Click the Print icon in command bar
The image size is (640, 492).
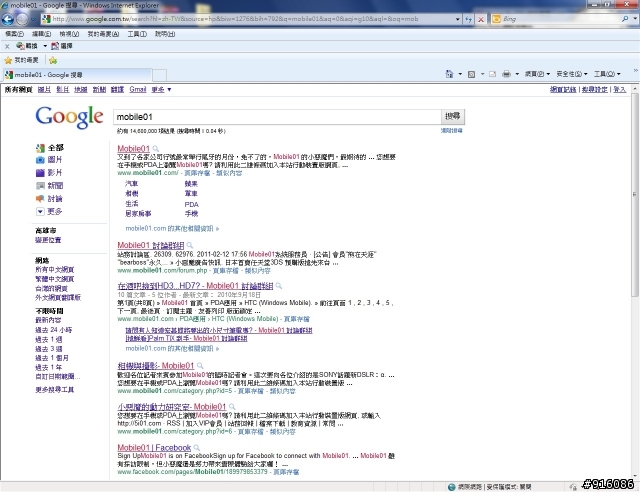click(507, 74)
